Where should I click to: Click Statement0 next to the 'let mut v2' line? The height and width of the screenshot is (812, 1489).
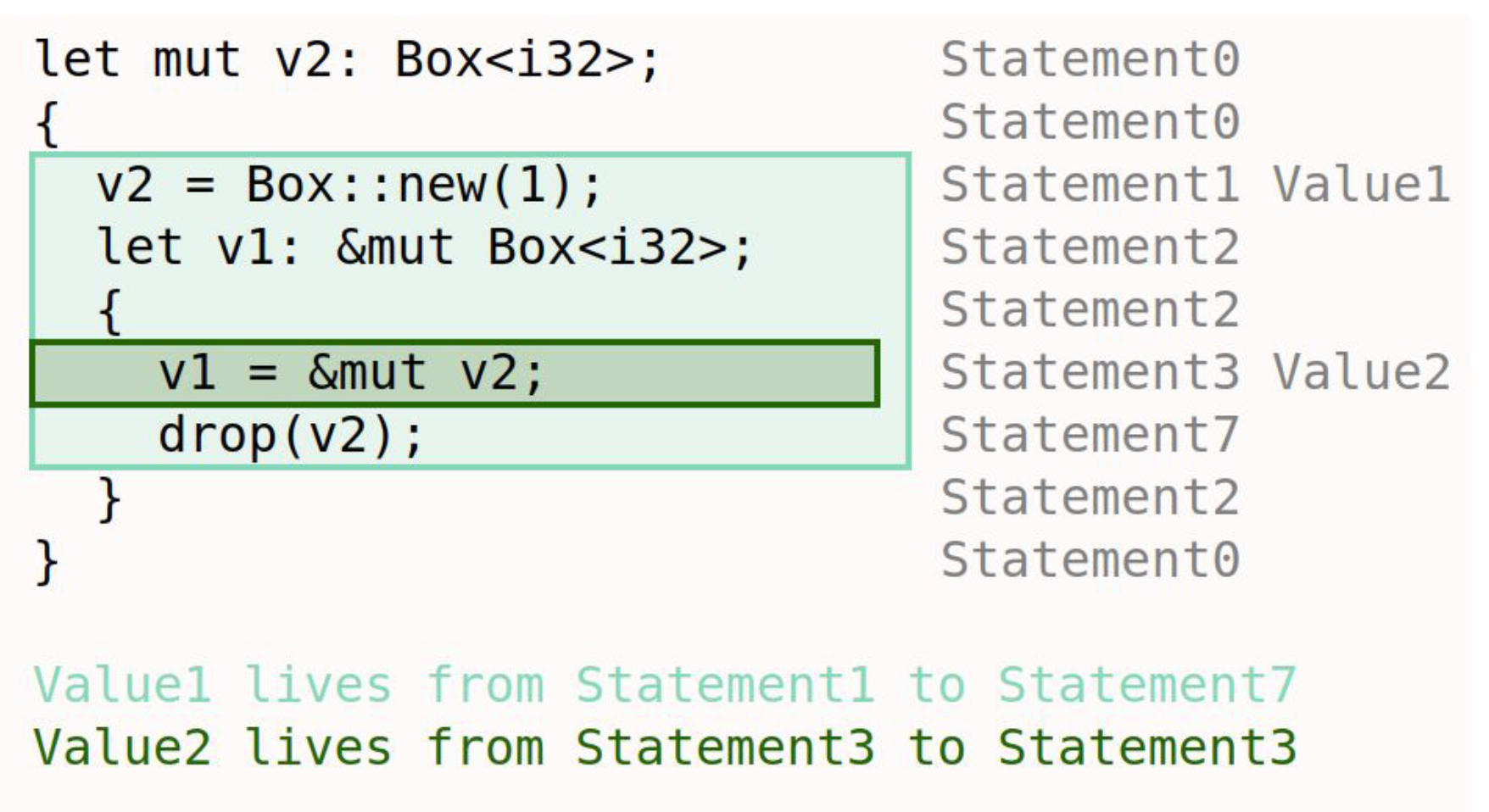pos(1090,60)
